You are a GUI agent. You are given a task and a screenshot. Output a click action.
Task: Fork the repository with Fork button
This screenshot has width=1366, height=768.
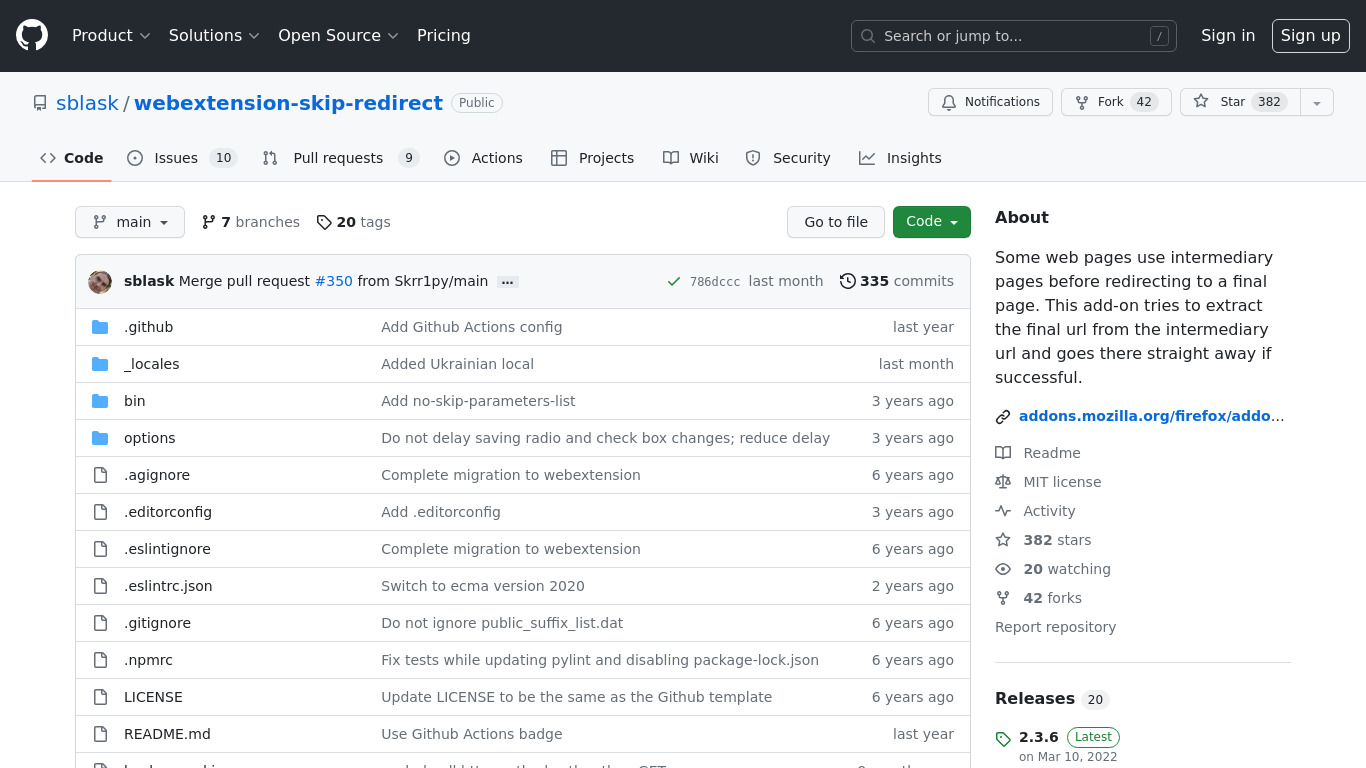coord(1116,102)
